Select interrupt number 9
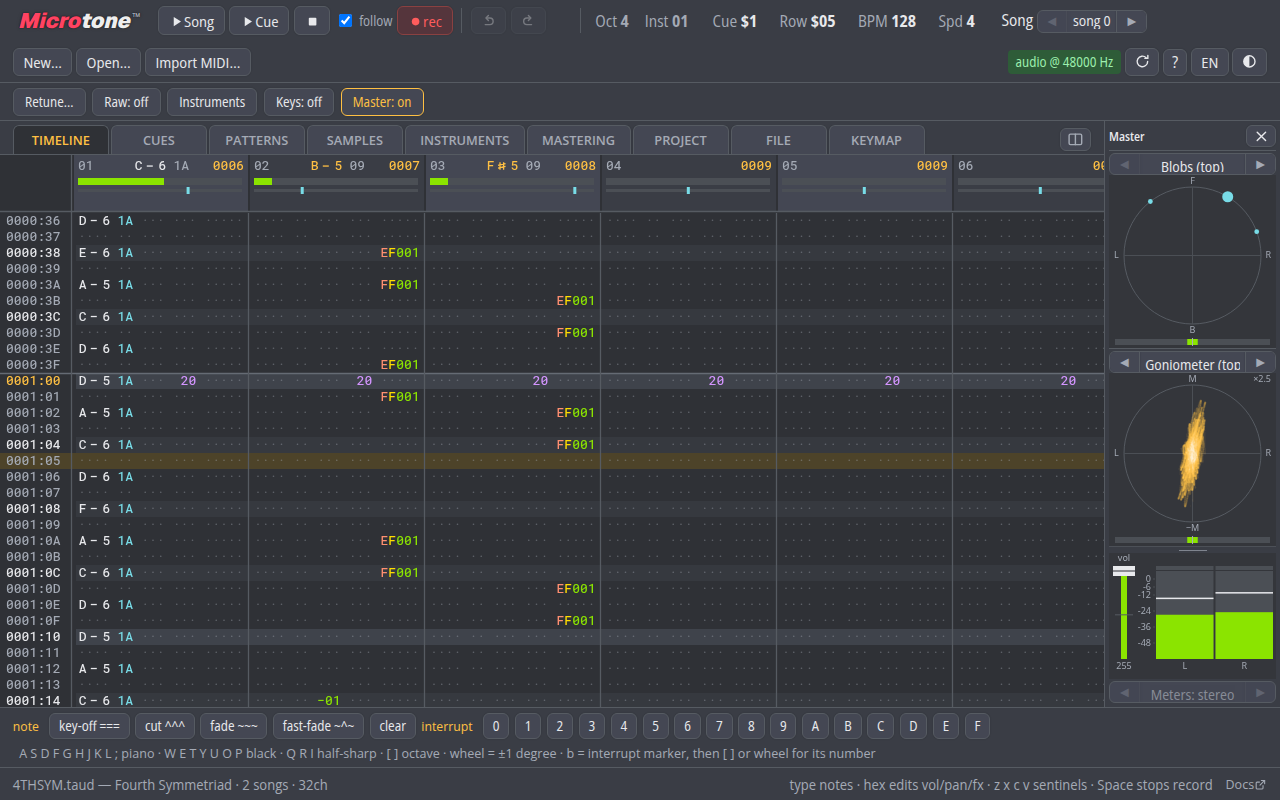Image resolution: width=1280 pixels, height=800 pixels. click(782, 726)
